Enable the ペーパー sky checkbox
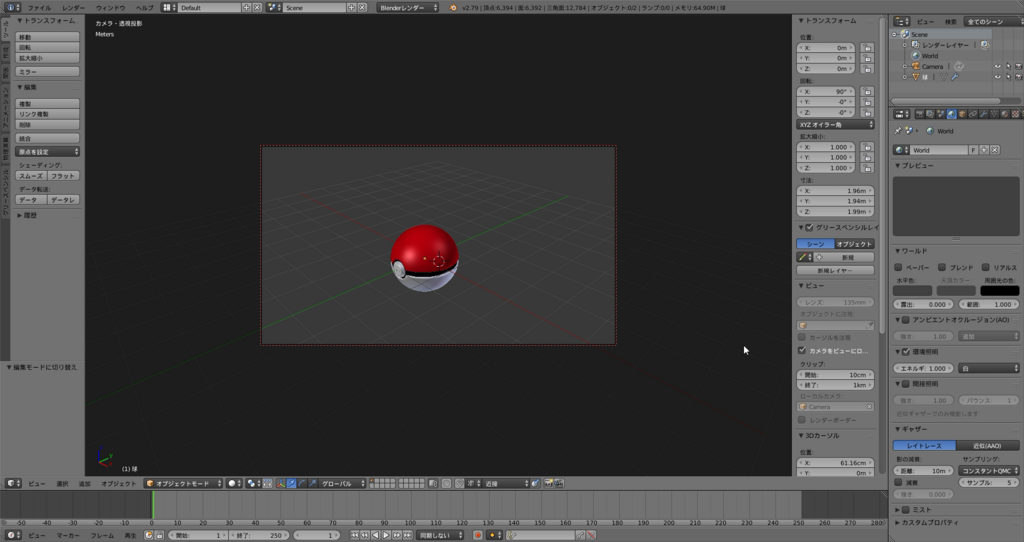The image size is (1024, 542). click(x=899, y=267)
